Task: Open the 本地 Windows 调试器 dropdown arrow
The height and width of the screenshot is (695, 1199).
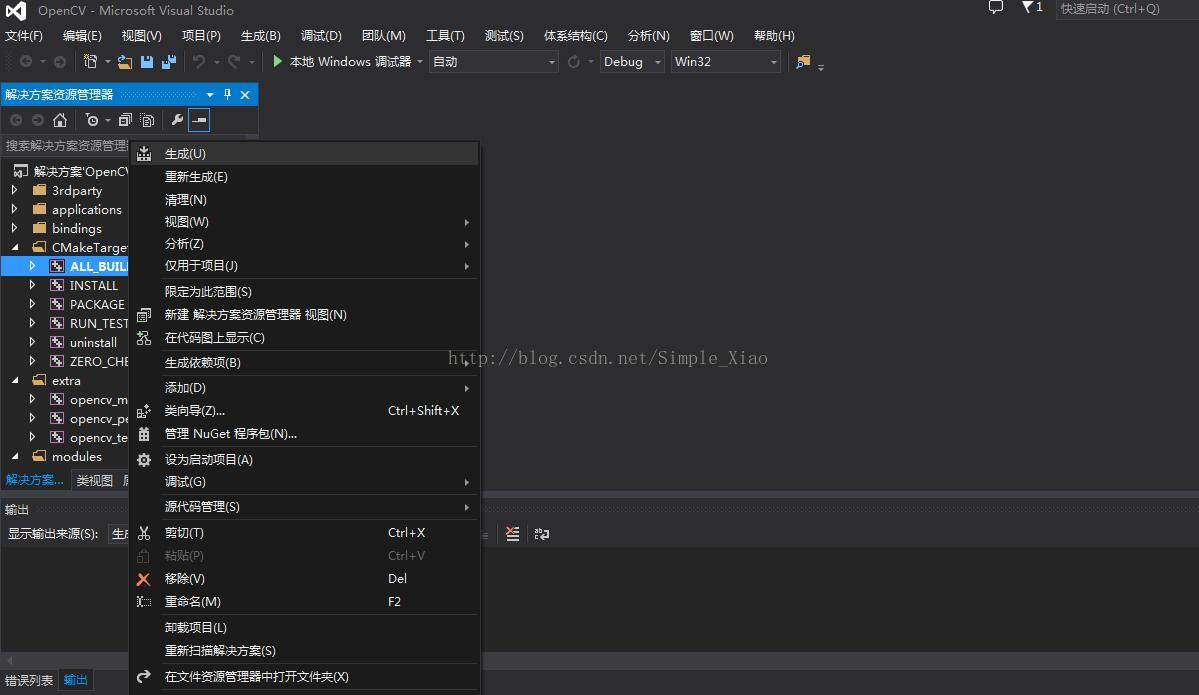Action: click(x=420, y=62)
